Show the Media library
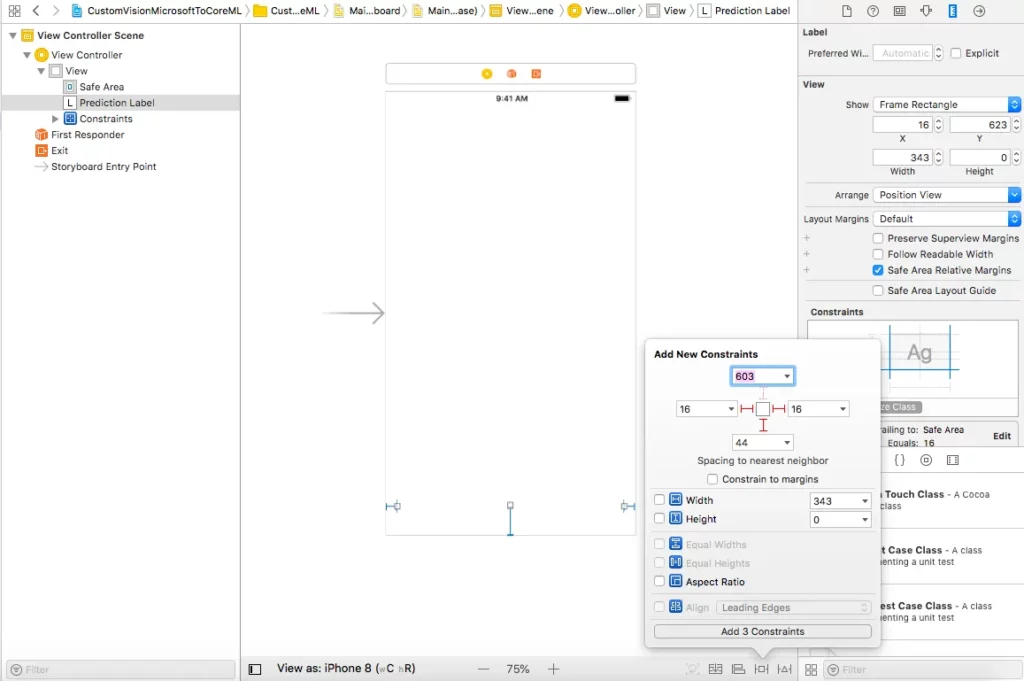This screenshot has width=1024, height=681. [953, 460]
